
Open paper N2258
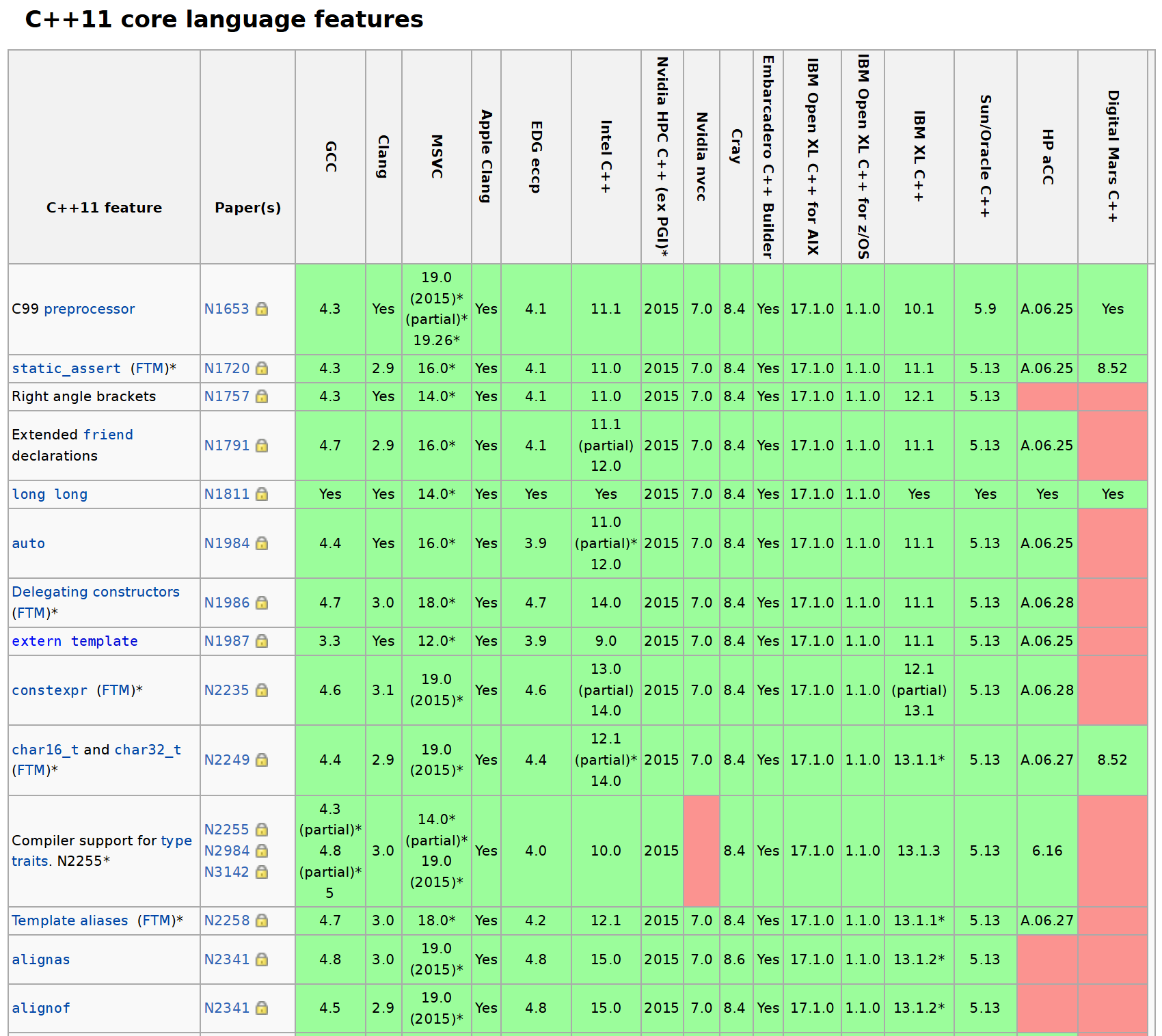click(x=227, y=921)
